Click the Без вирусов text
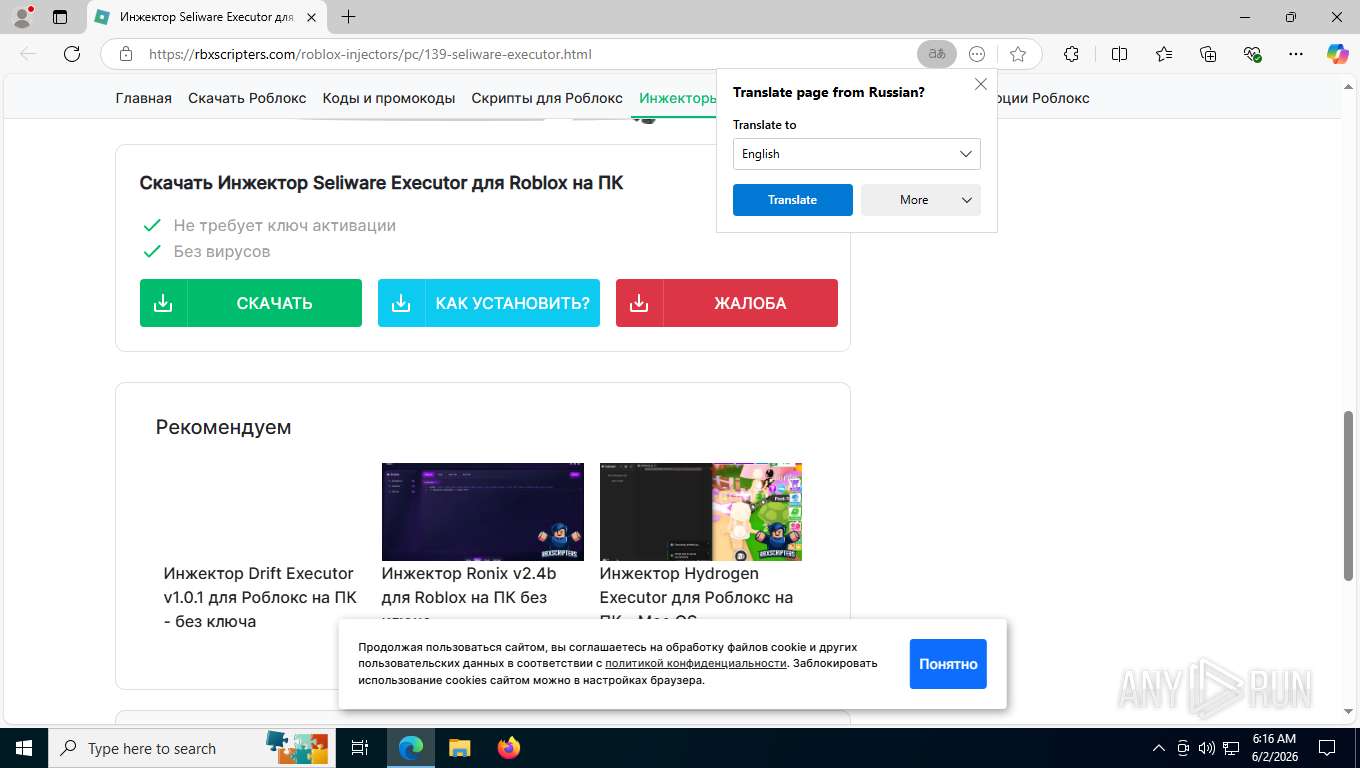 tap(222, 252)
